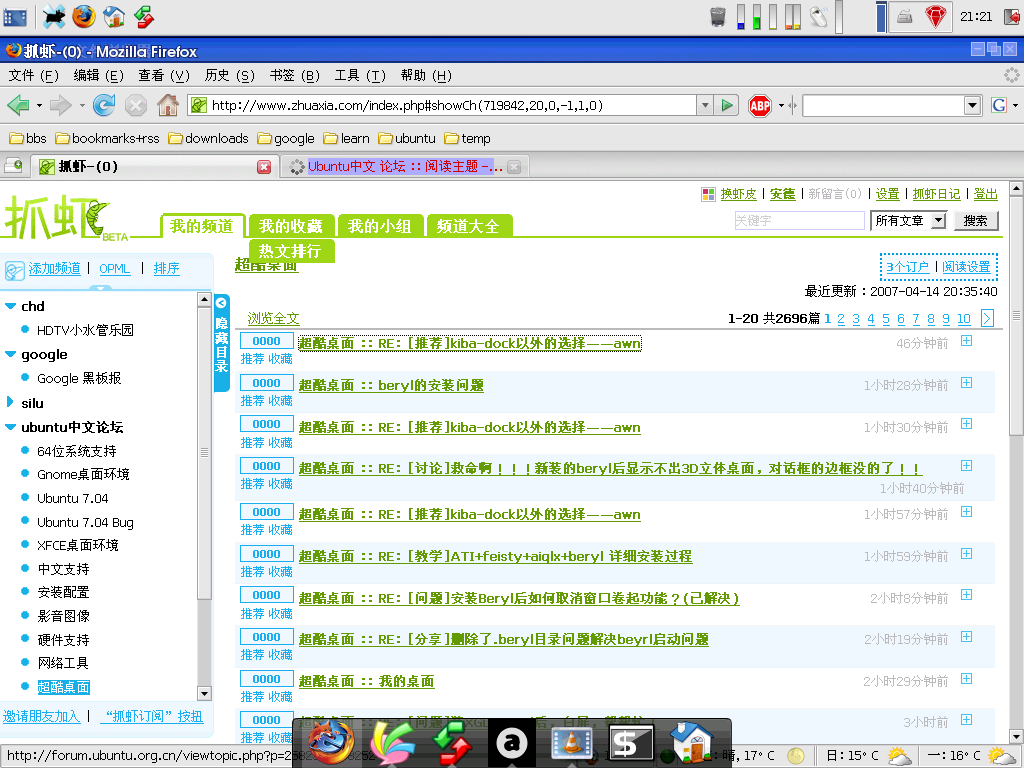Click the channel list scrollbar up arrow
This screenshot has width=1024, height=768.
(204, 300)
